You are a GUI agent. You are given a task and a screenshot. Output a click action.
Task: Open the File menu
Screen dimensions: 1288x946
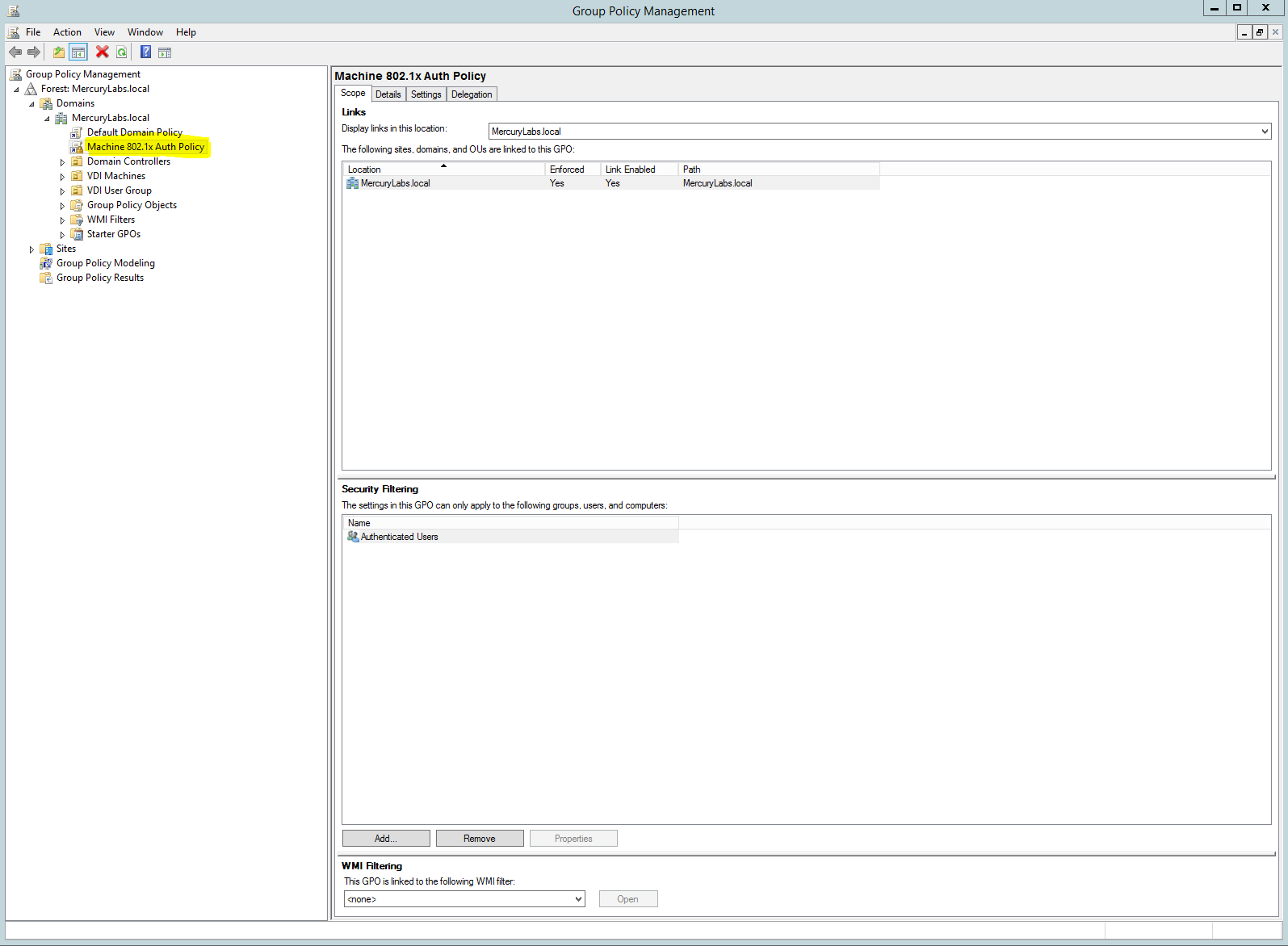(x=33, y=32)
